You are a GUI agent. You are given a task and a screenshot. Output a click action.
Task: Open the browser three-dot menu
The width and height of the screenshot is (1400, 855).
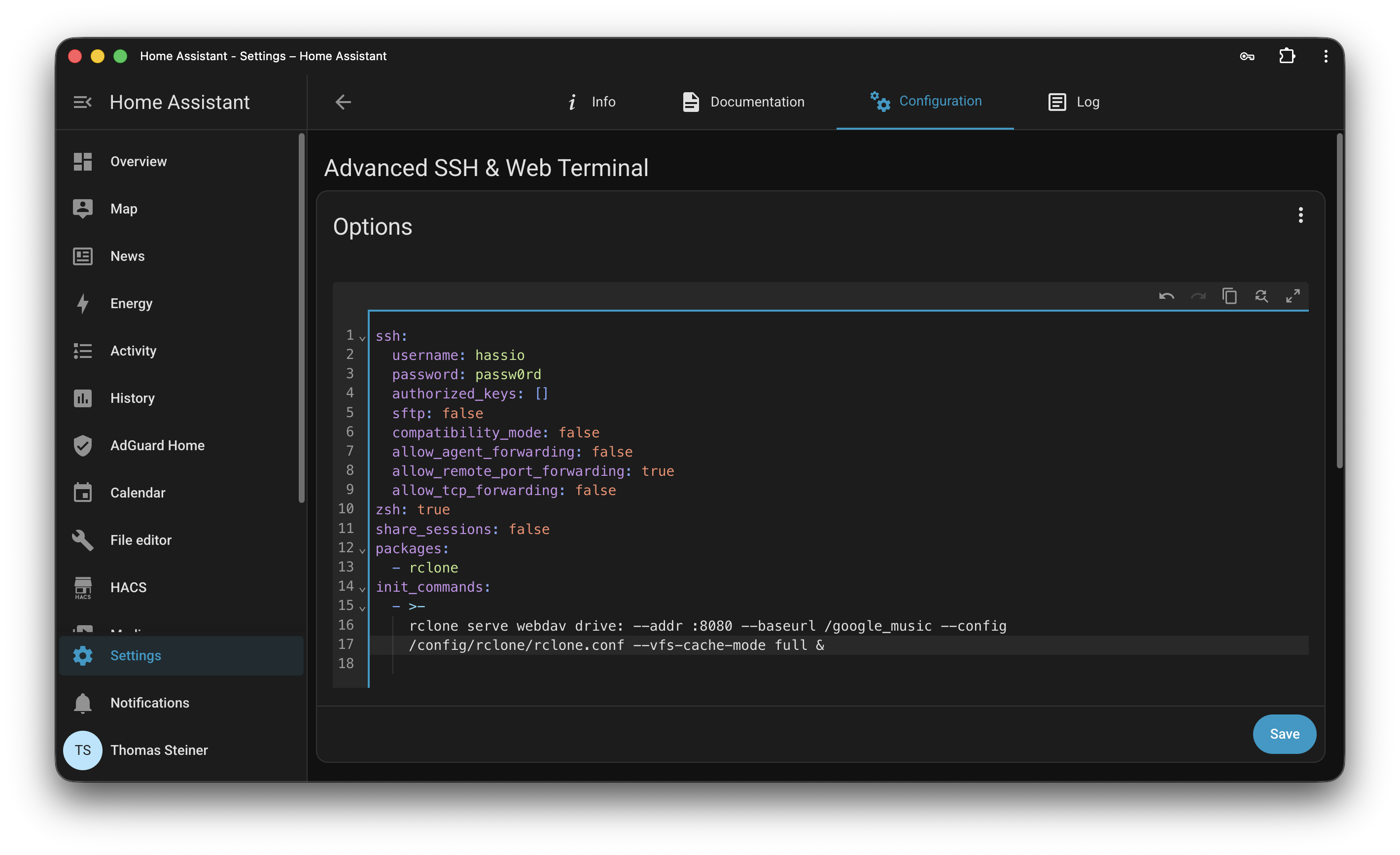coord(1326,56)
